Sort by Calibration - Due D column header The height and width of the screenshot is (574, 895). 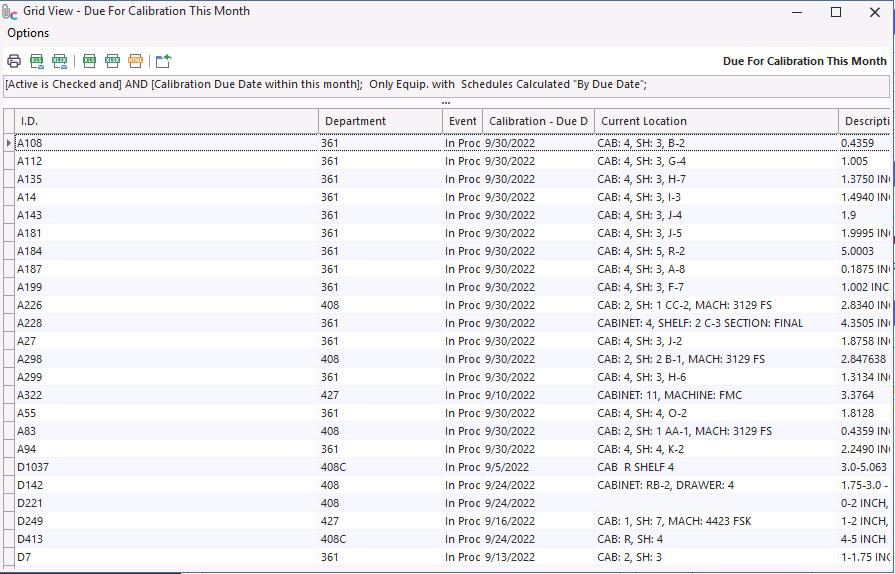pos(537,121)
